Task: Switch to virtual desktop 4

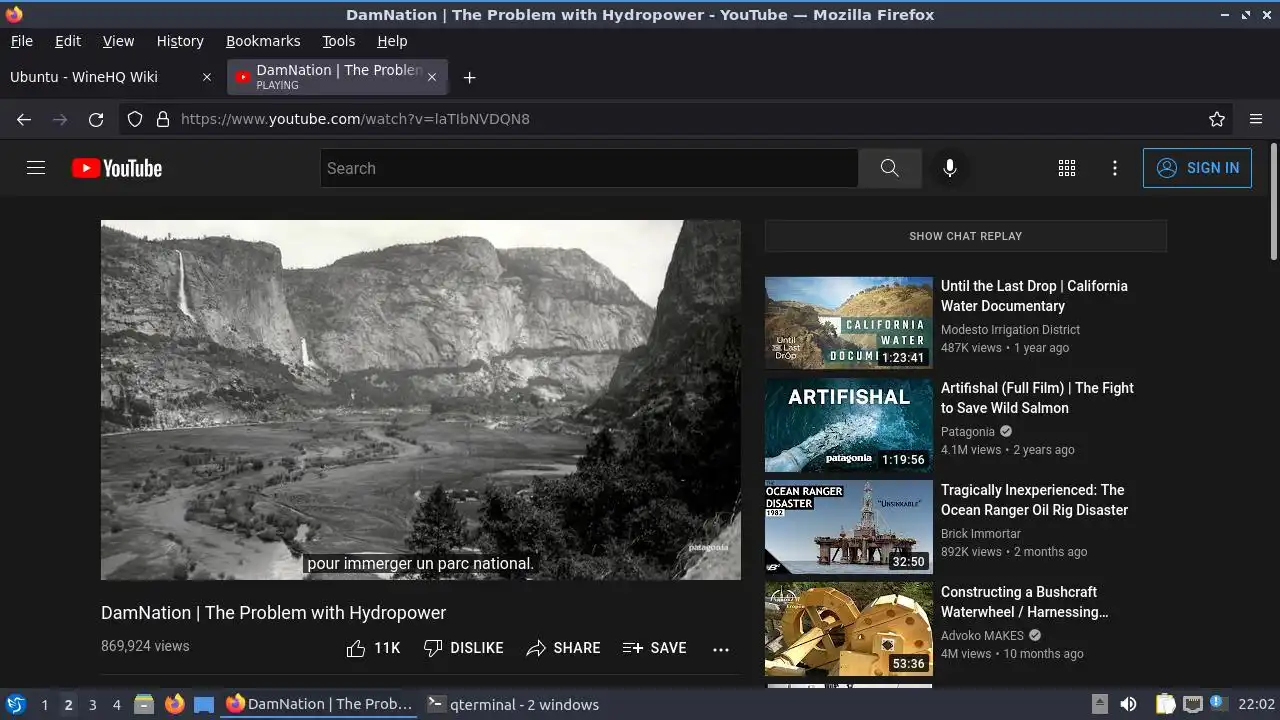Action: [x=116, y=704]
